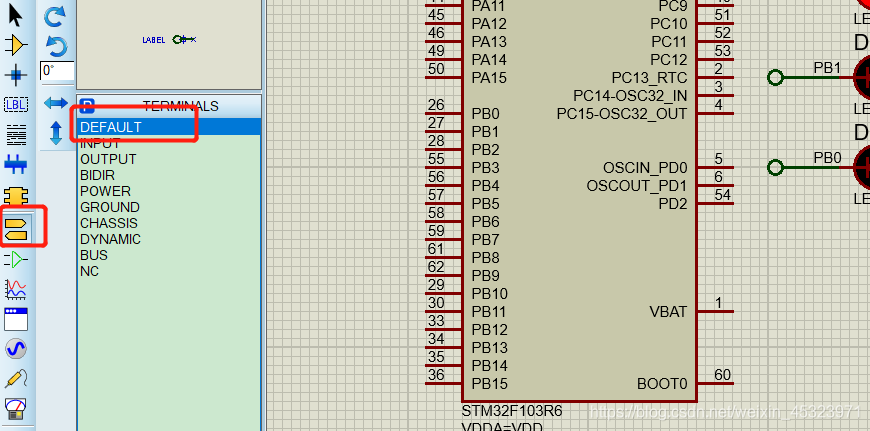Select the Text Script mode
The width and height of the screenshot is (870, 431).
tap(16, 134)
